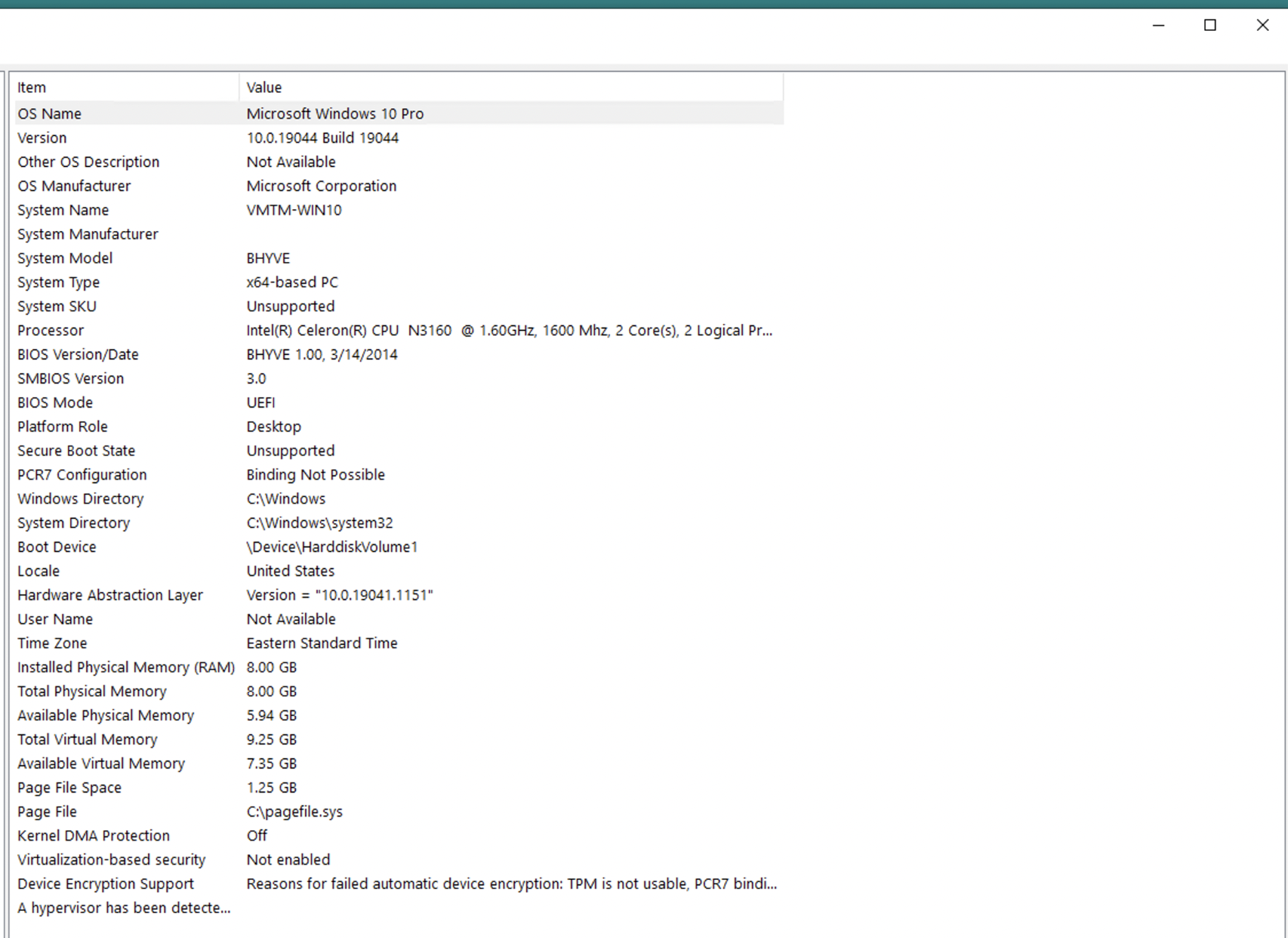Image resolution: width=1288 pixels, height=938 pixels.
Task: Select Total Physical Memory row
Action: pyautogui.click(x=399, y=692)
